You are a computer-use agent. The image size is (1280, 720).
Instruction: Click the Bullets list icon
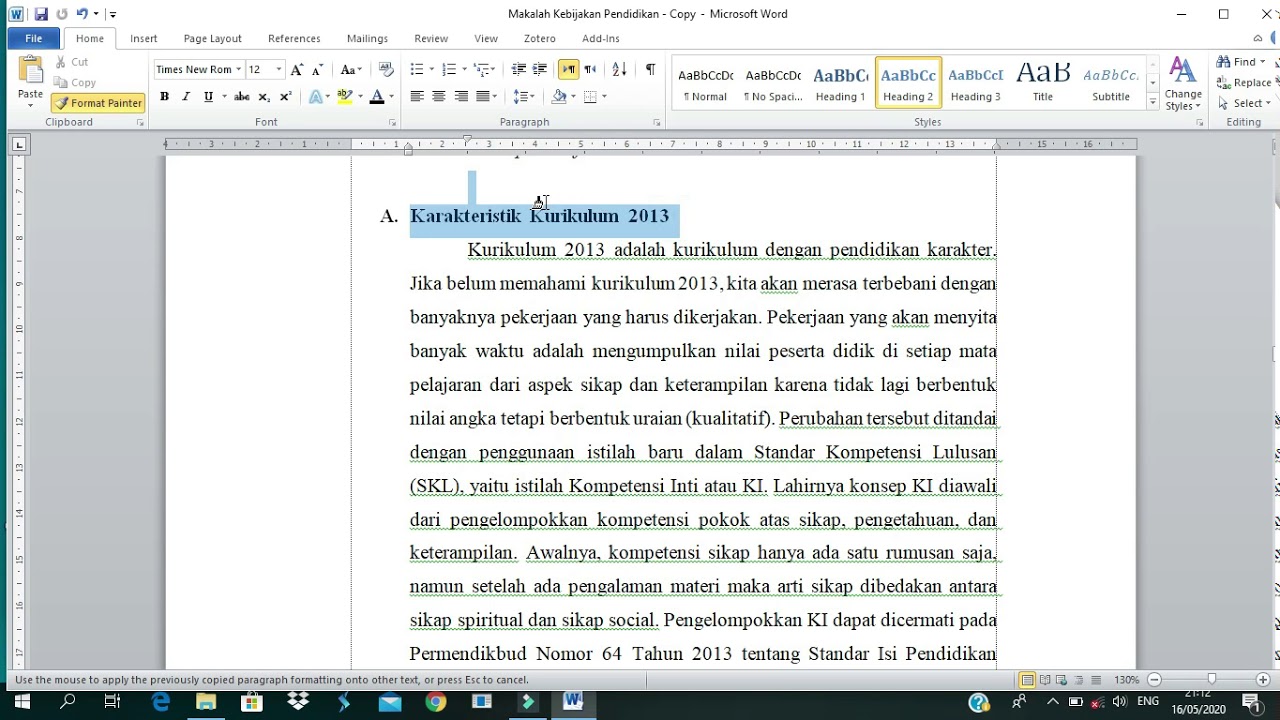point(416,70)
